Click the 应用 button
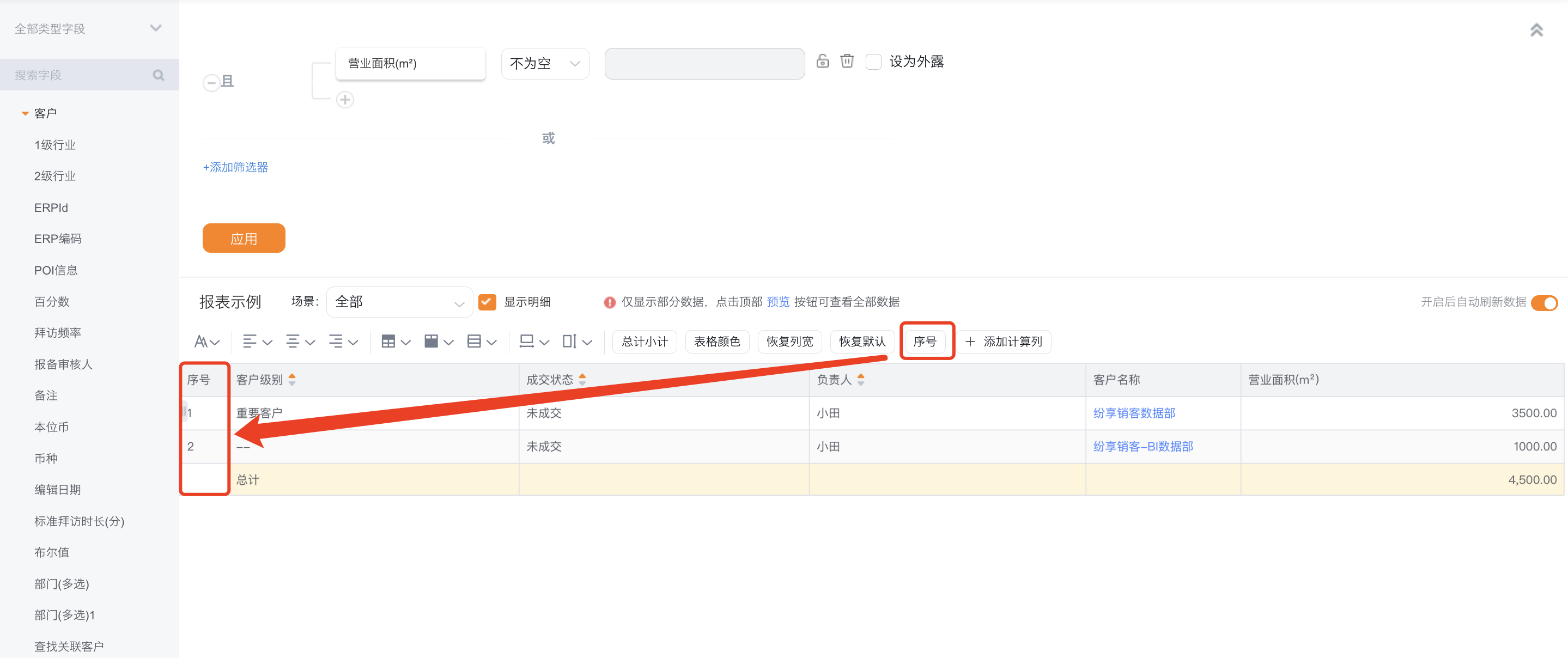The image size is (1568, 658). [244, 238]
